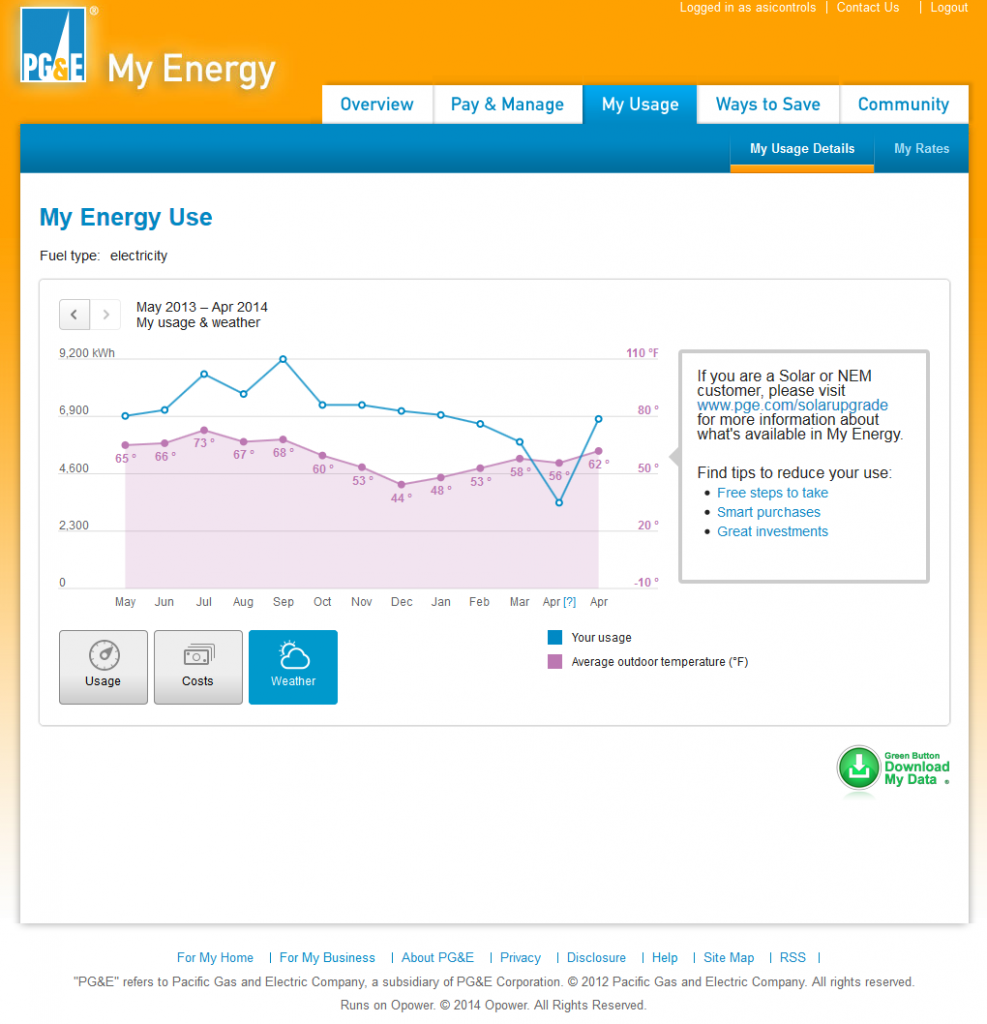Switch to Ways to Save tab
Image resolution: width=987 pixels, height=1024 pixels.
point(767,105)
